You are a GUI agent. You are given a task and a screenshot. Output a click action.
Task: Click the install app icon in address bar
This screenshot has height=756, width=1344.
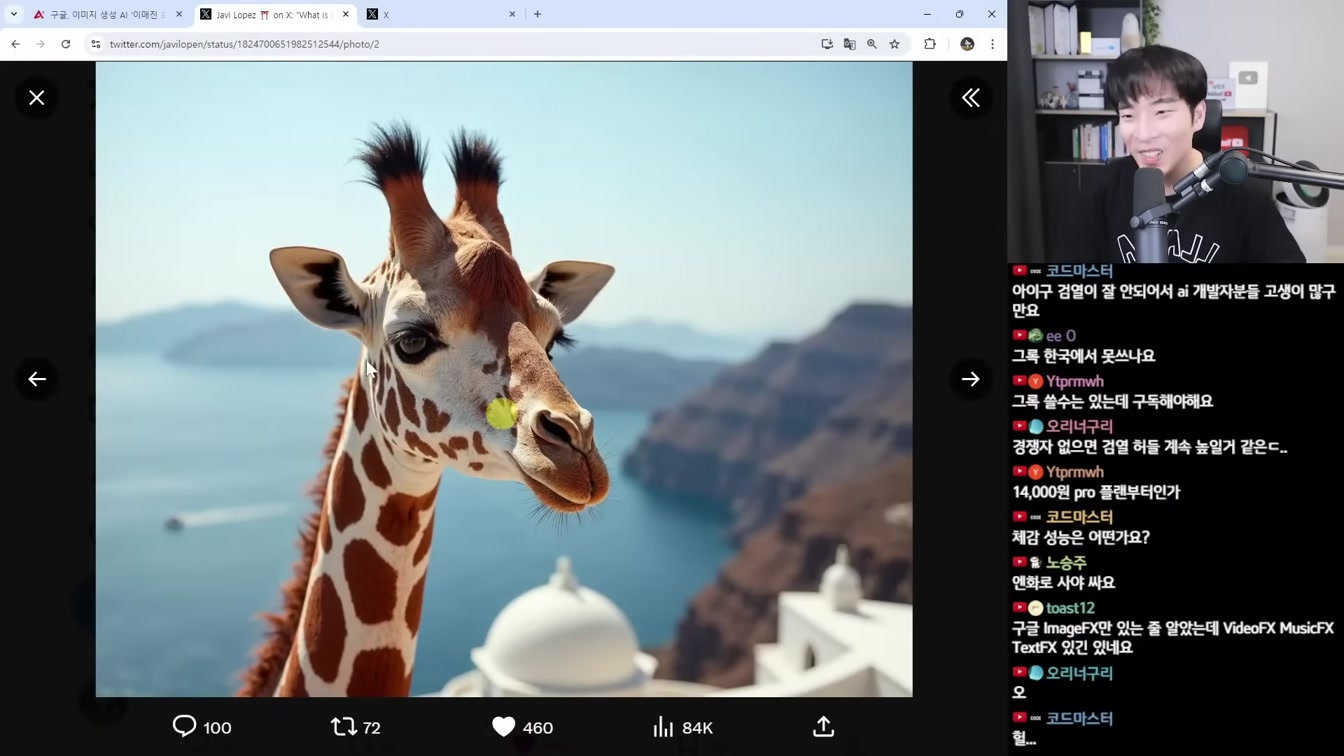pyautogui.click(x=827, y=44)
